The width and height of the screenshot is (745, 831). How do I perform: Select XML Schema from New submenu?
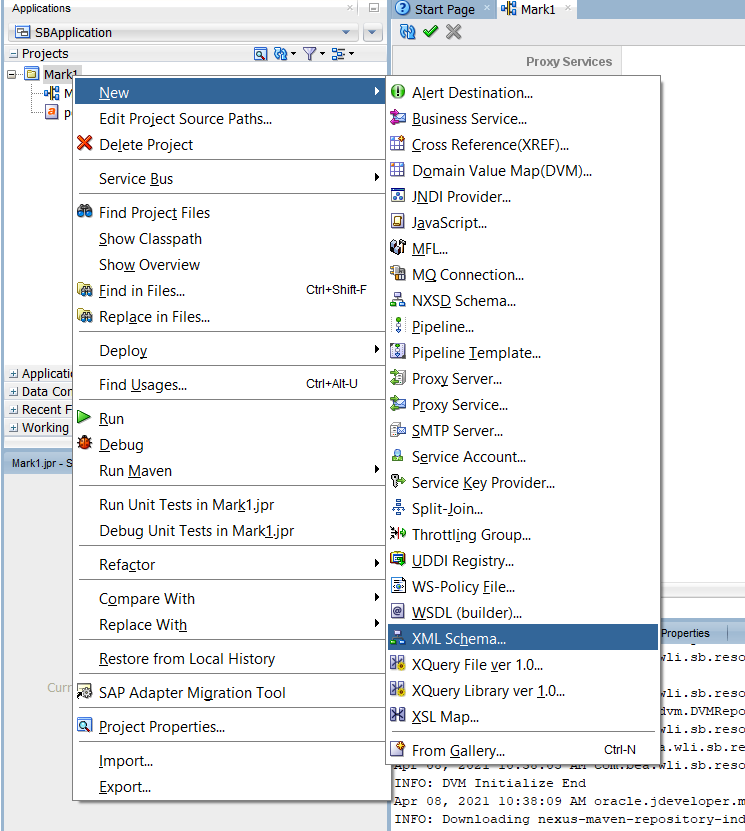[x=459, y=638]
